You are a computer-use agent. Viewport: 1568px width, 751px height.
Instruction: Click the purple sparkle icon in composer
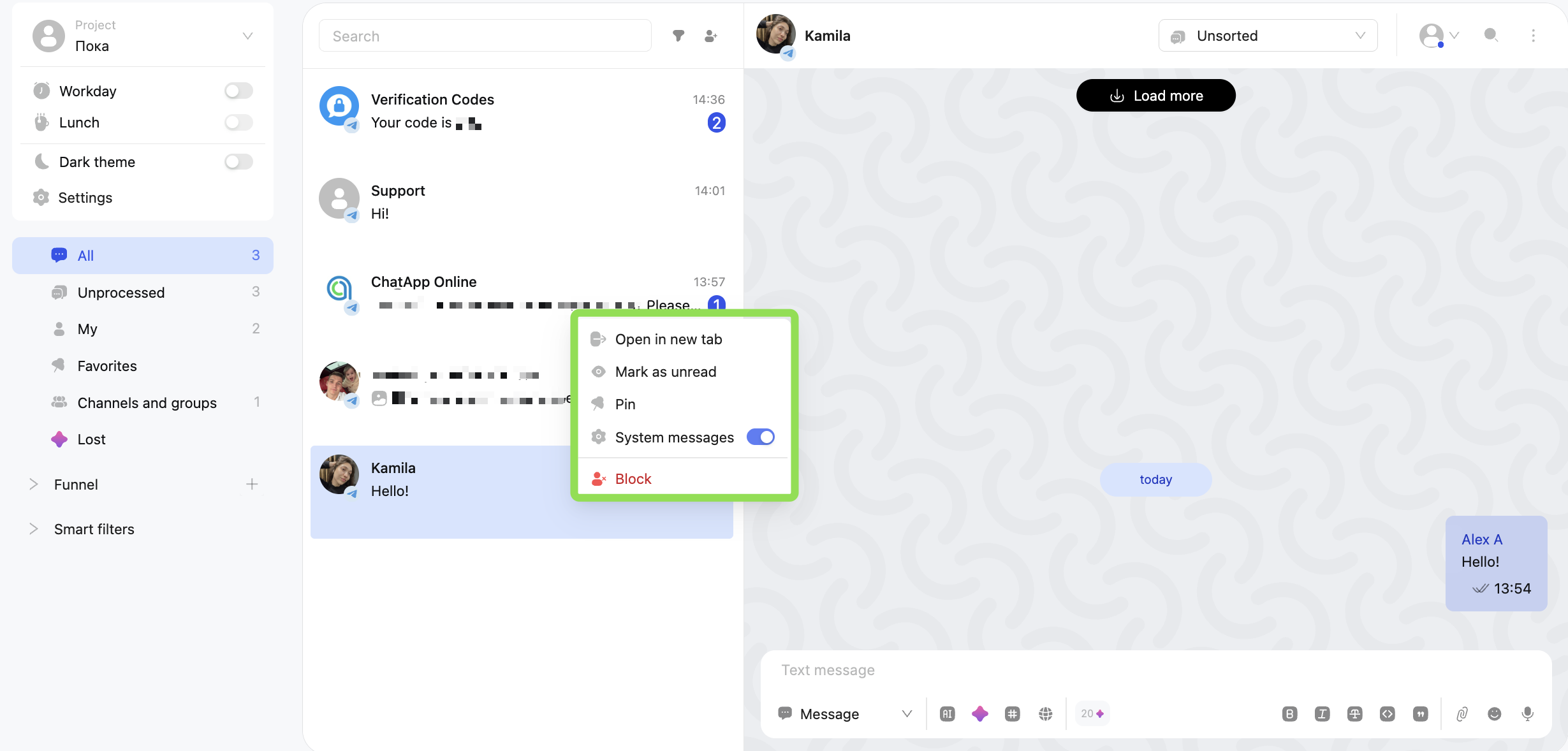pos(980,714)
